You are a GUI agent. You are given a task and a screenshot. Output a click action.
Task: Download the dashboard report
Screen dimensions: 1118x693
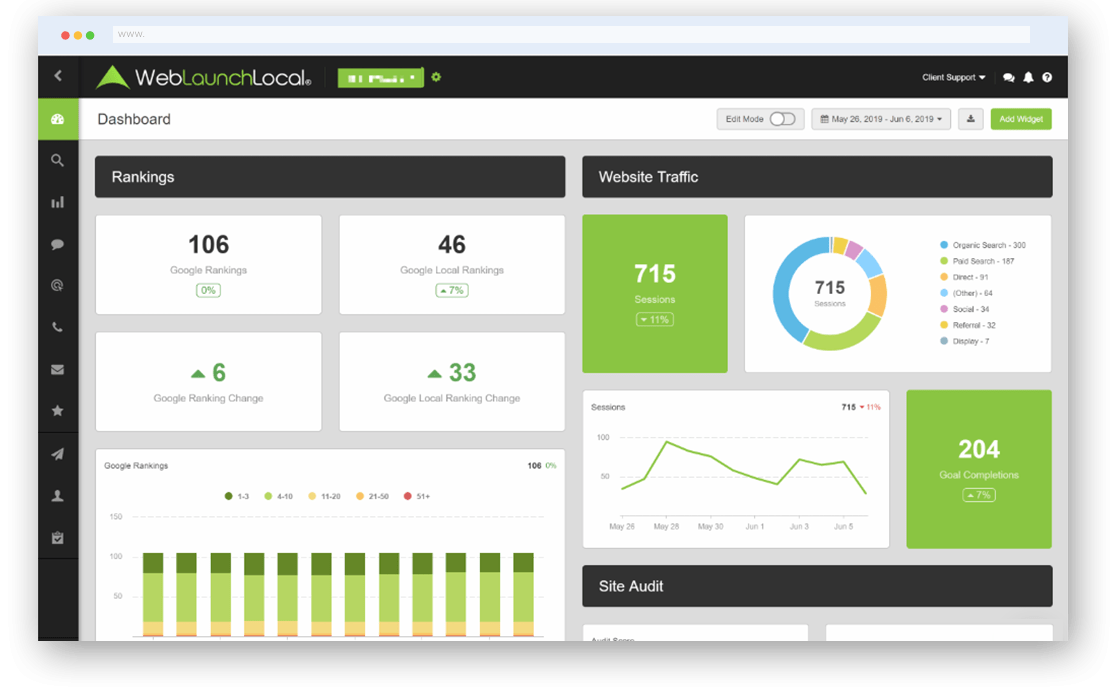[970, 119]
